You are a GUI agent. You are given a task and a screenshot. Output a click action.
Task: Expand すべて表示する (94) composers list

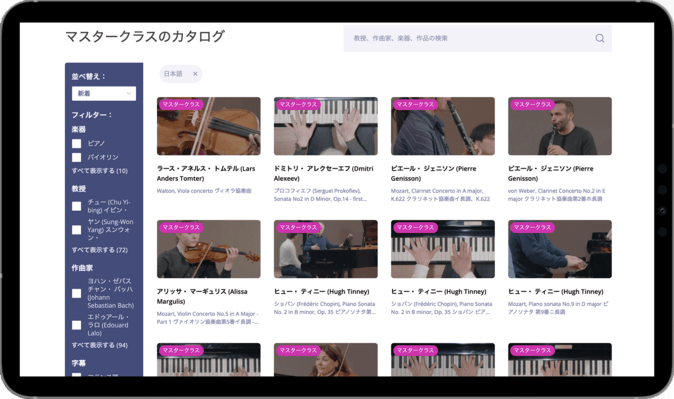(100, 345)
